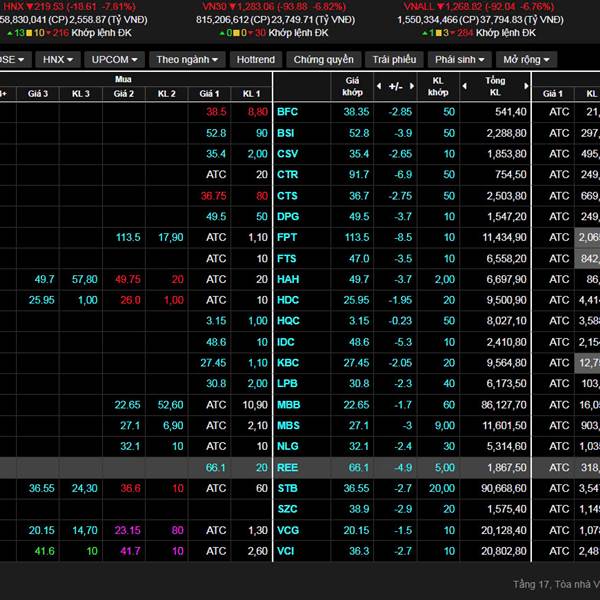Open stock symbol MBB
Viewport: 600px width, 600px height.
tap(289, 405)
